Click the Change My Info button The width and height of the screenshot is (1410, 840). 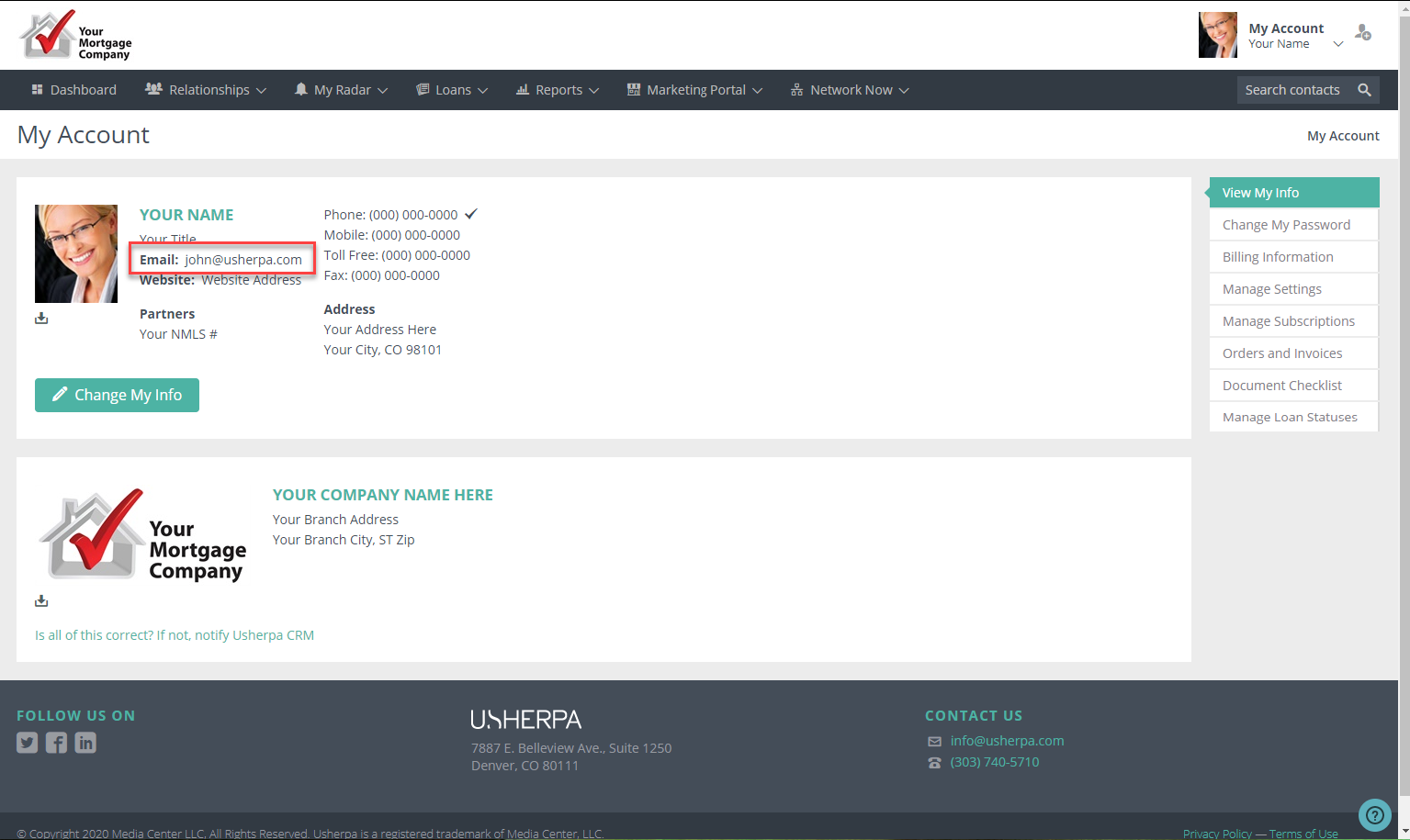coord(117,395)
